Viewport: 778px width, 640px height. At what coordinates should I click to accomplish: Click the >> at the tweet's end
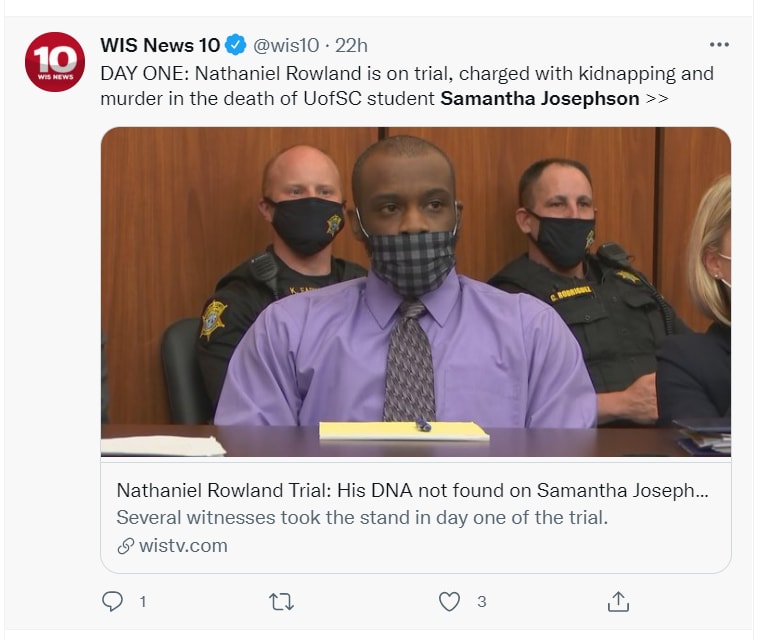[656, 98]
